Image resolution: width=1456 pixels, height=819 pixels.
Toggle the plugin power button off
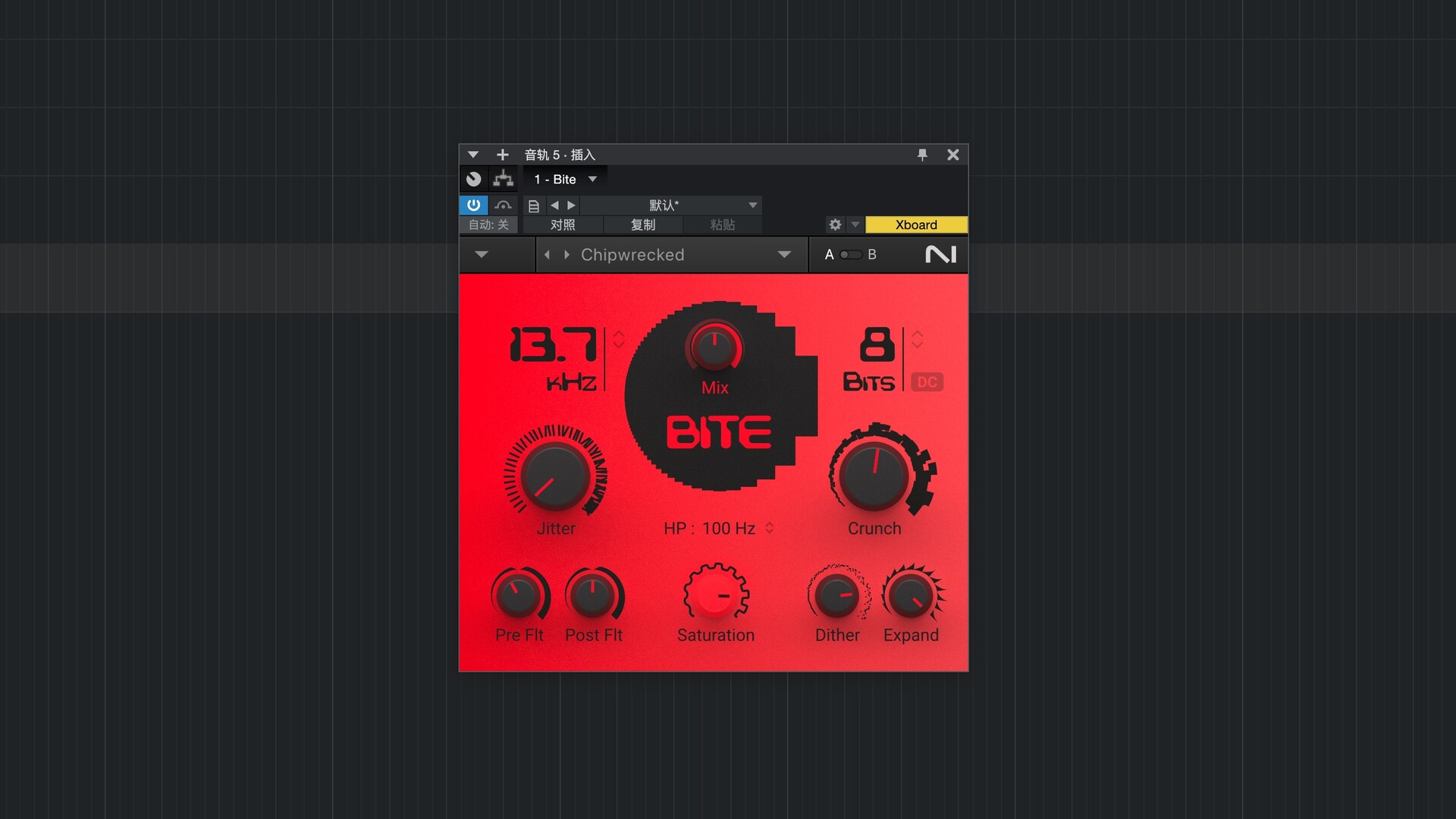pos(473,205)
